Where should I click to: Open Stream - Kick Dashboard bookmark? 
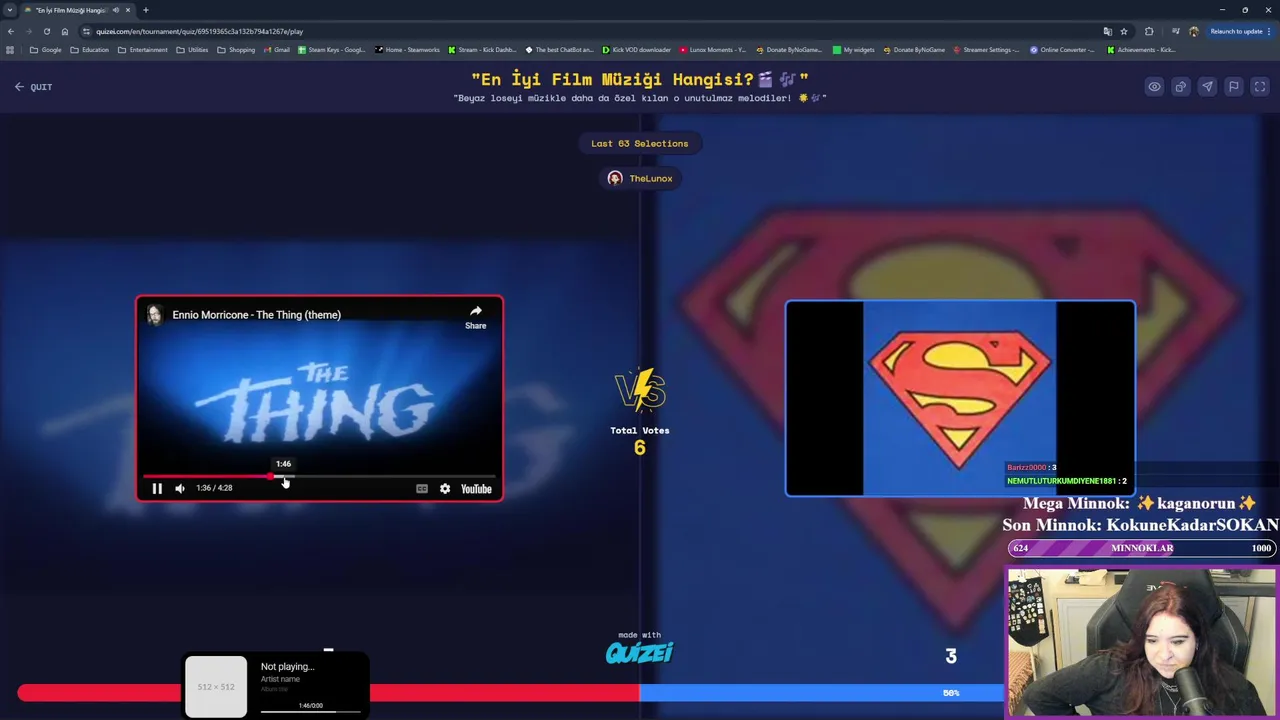click(x=482, y=50)
